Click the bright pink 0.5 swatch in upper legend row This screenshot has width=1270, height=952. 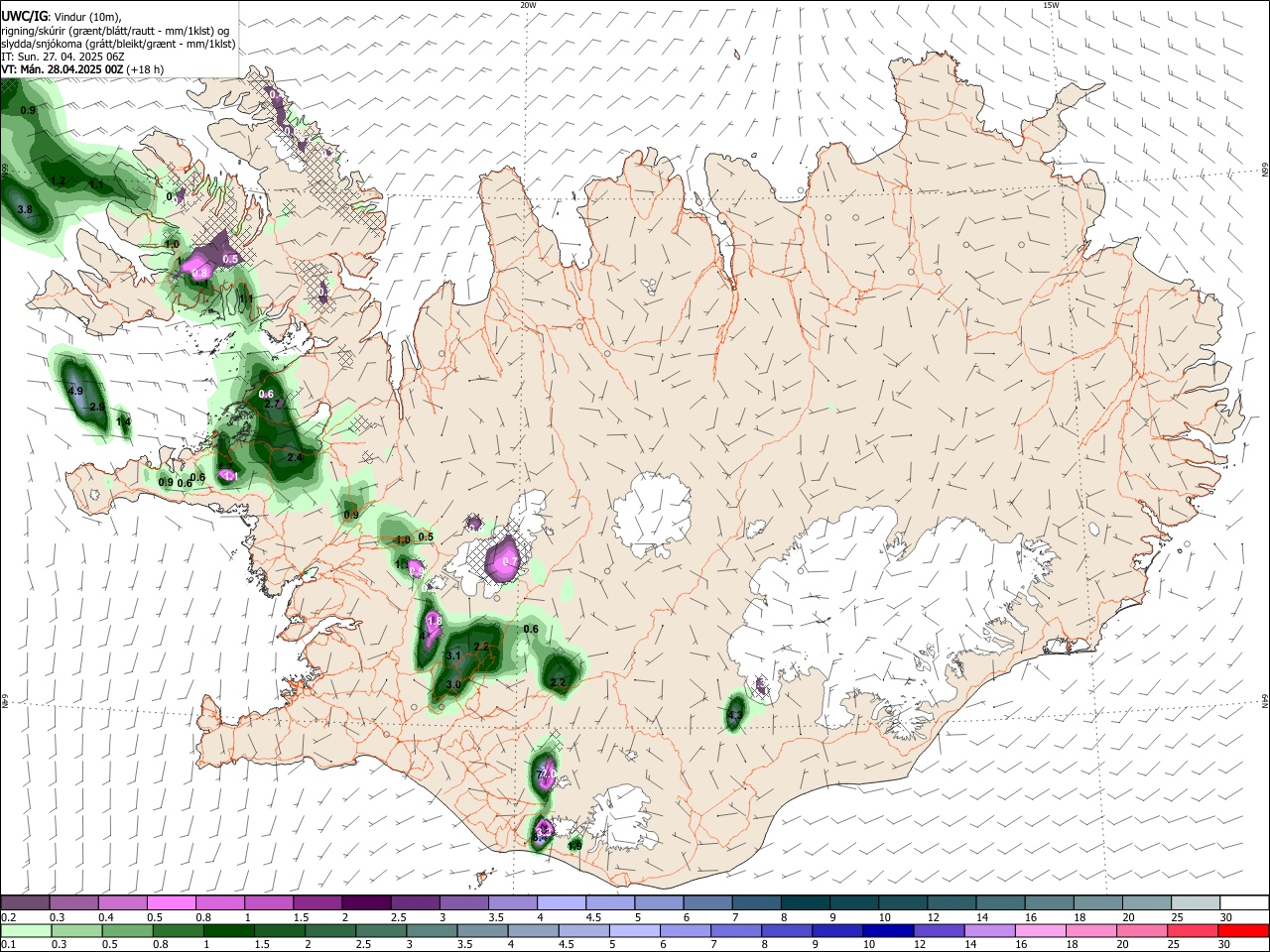point(172,902)
